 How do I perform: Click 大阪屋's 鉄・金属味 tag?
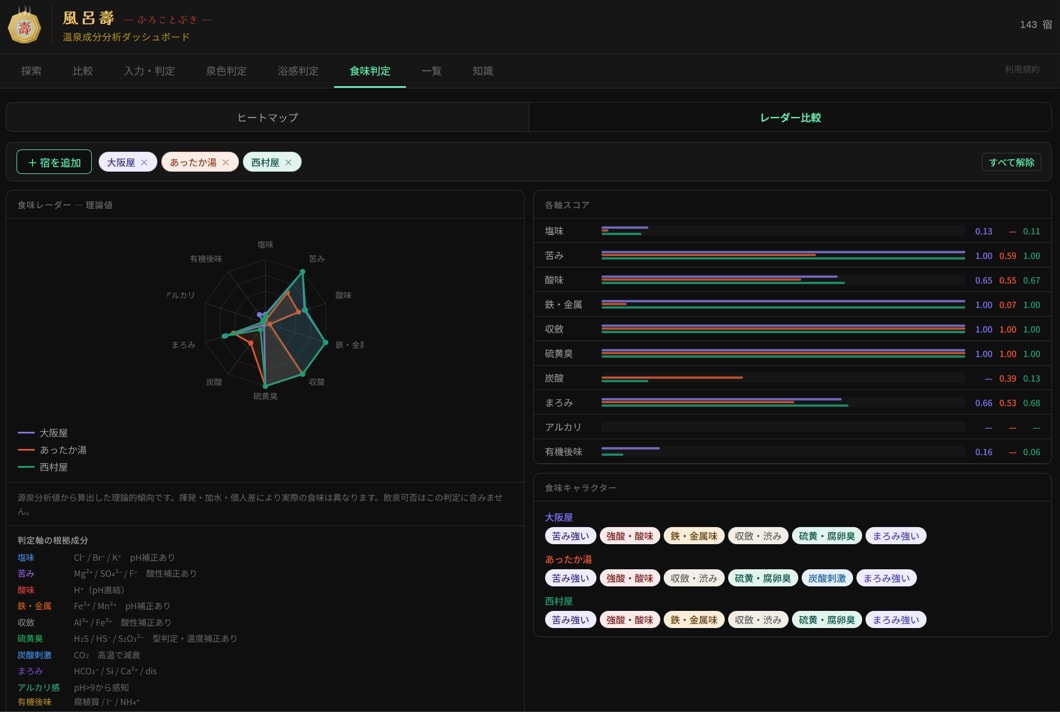coord(694,536)
